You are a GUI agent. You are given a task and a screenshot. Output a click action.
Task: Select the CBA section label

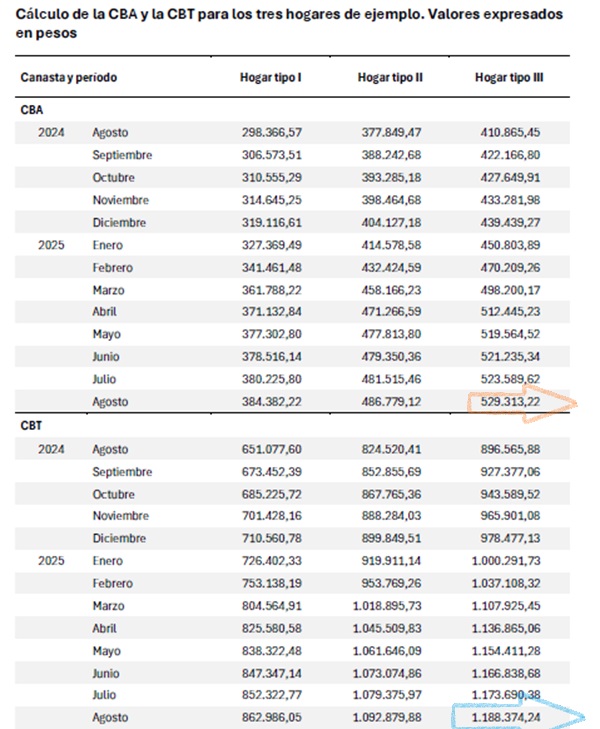[x=31, y=110]
